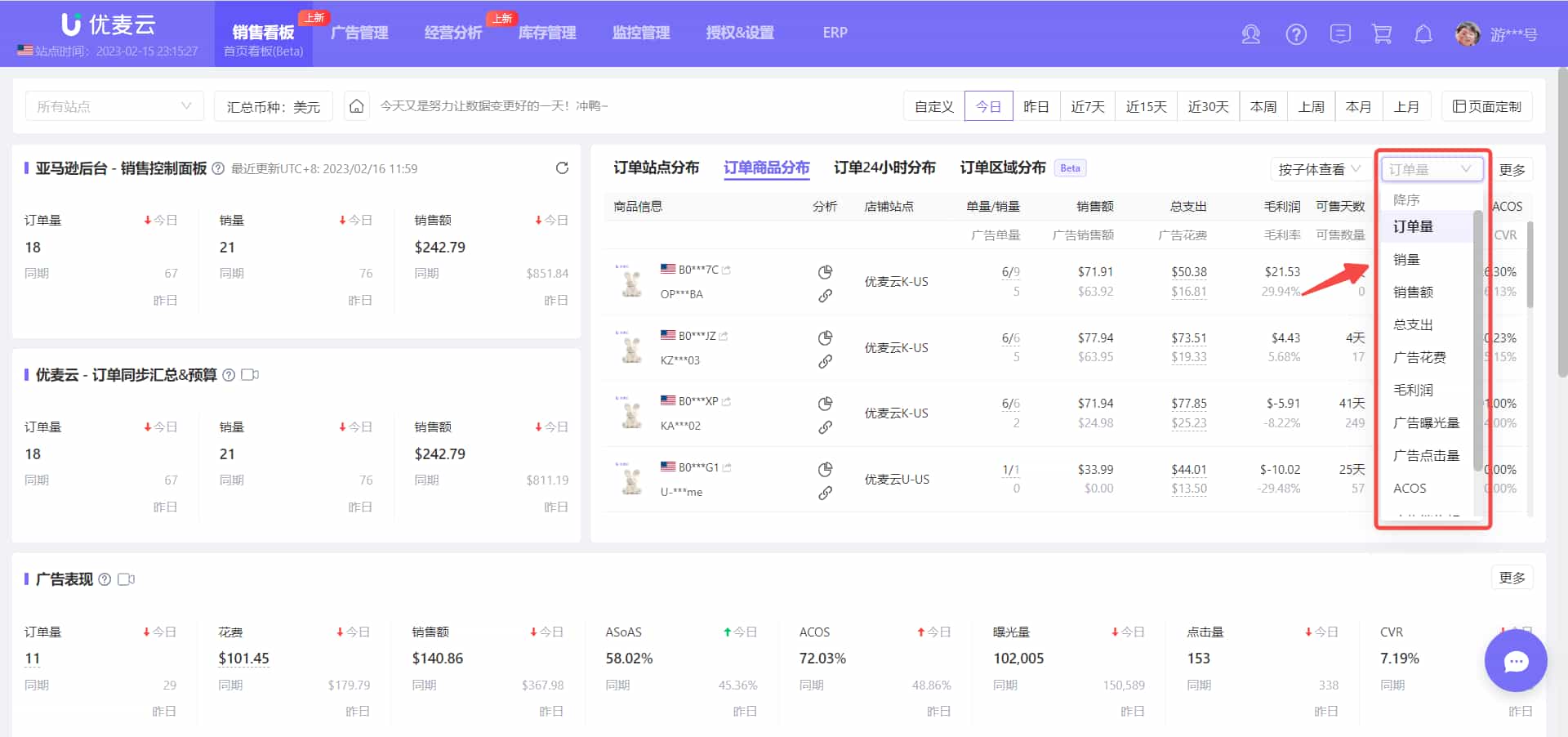Viewport: 1568px width, 737px height.
Task: Open the B0***XP external link icon
Action: [727, 402]
